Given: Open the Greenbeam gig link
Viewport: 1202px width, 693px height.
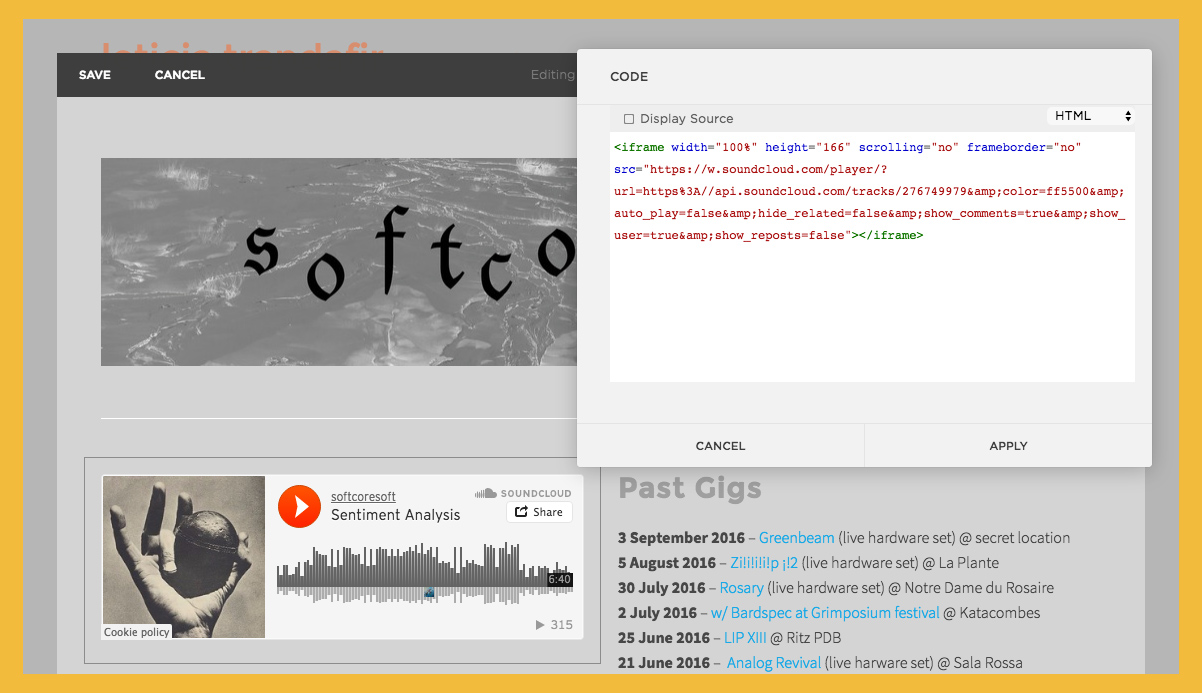Looking at the screenshot, I should [797, 538].
